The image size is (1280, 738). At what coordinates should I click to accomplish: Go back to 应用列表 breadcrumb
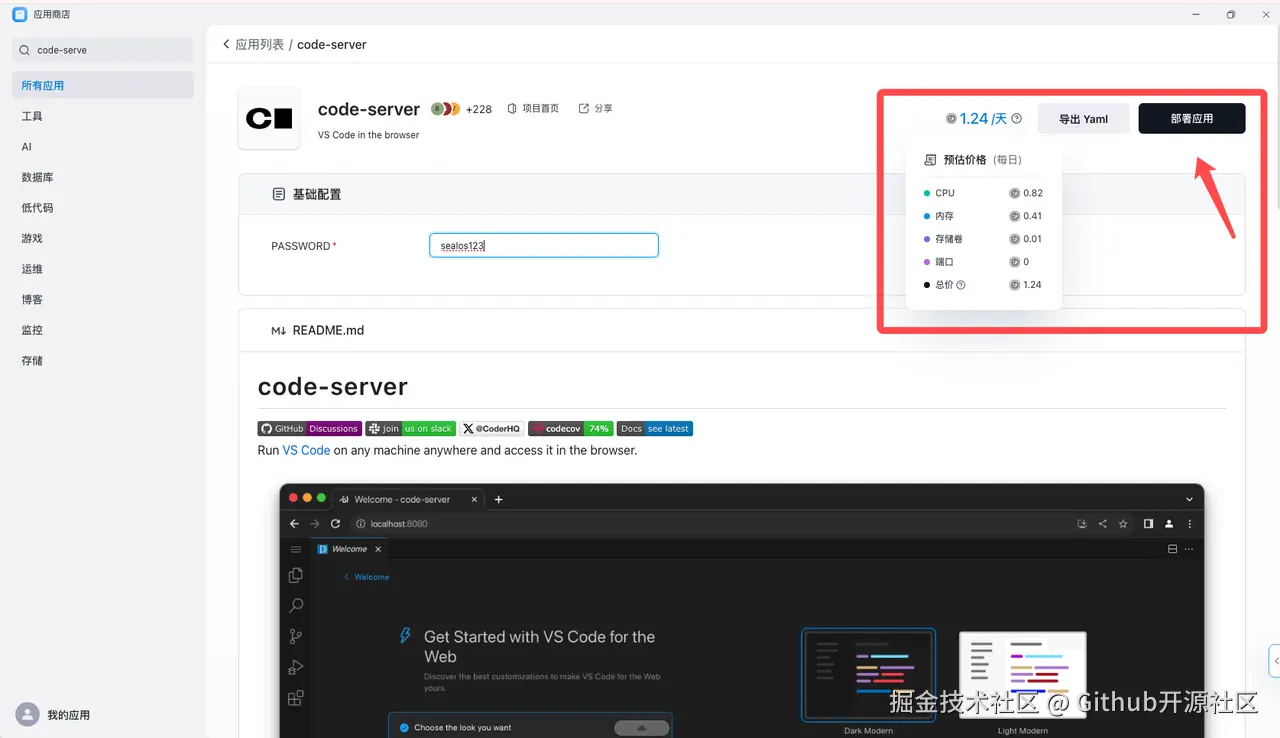260,44
